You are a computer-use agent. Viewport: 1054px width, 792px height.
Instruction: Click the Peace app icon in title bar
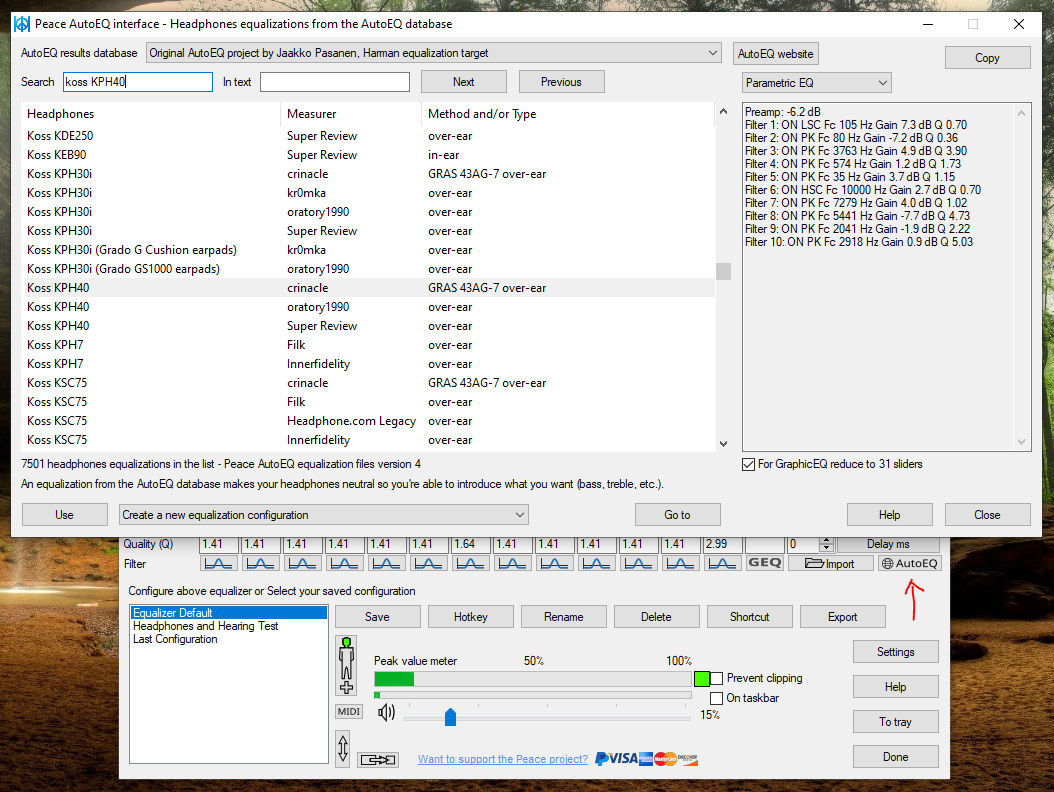click(22, 24)
